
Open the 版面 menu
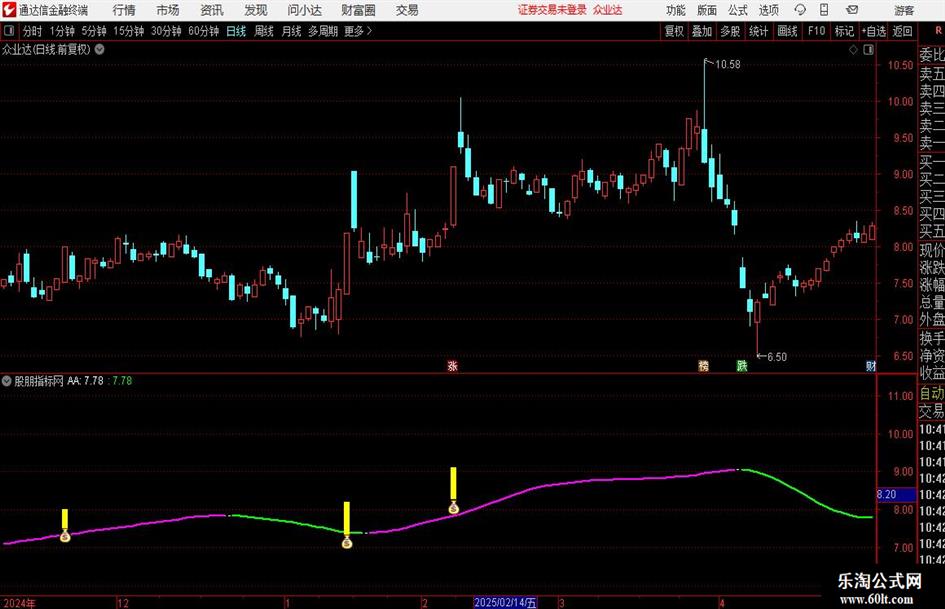[707, 10]
